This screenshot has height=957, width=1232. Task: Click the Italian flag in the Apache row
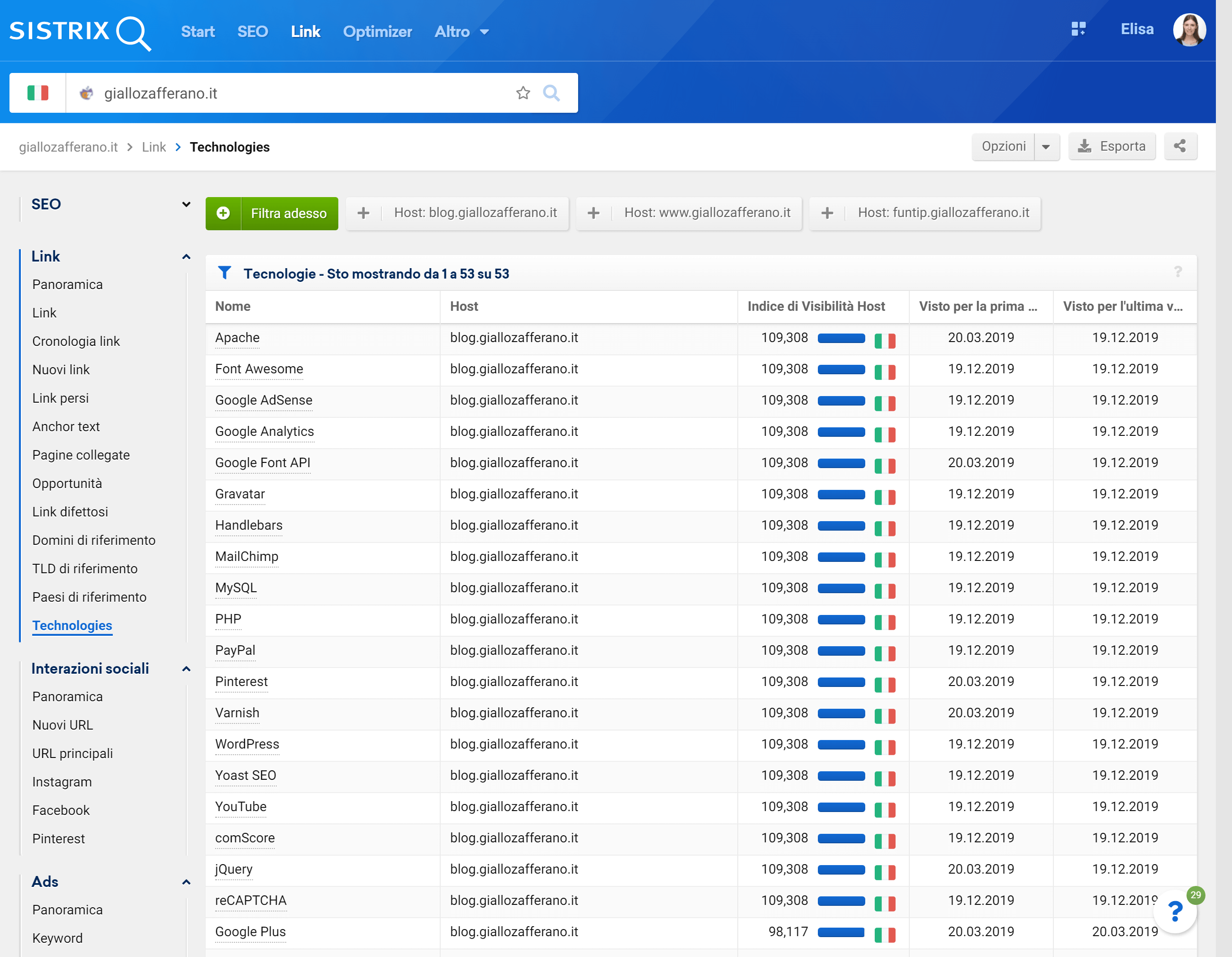point(885,341)
